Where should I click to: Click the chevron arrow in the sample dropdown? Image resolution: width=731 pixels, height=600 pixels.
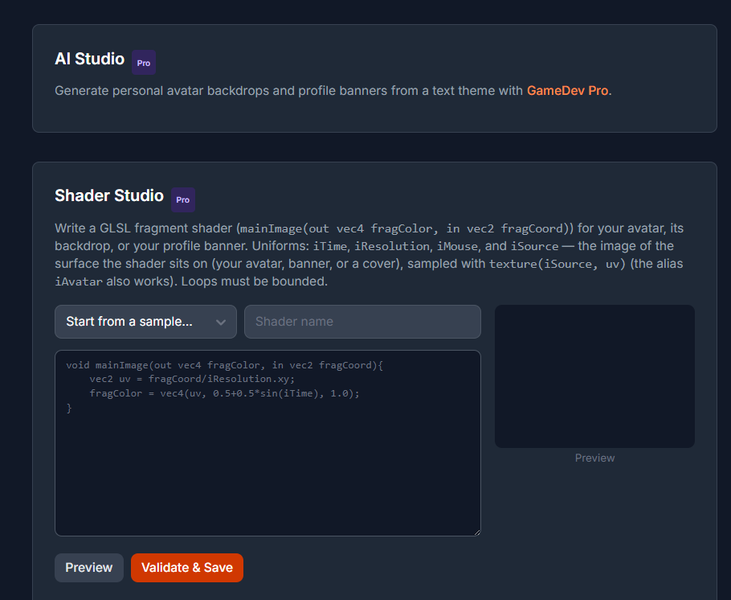(x=221, y=322)
